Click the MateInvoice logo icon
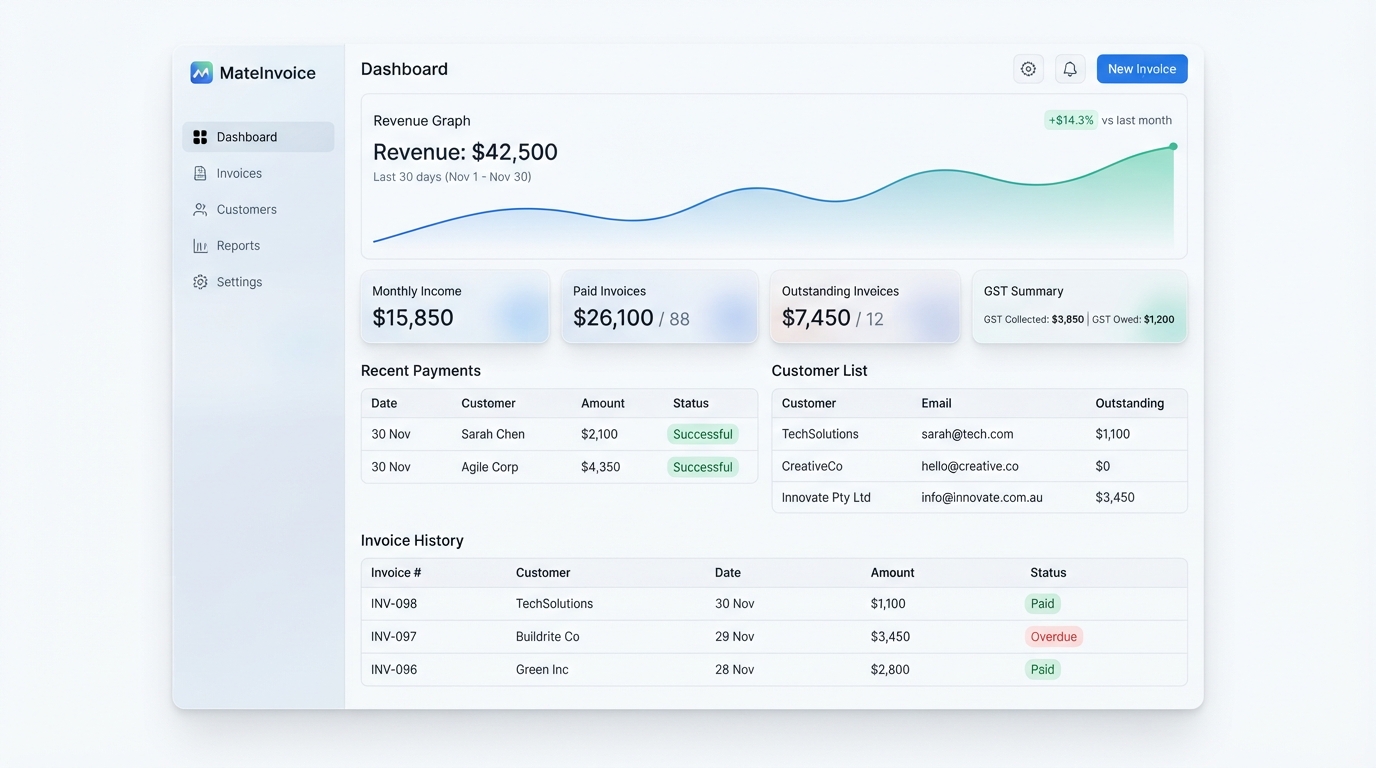The image size is (1376, 768). (202, 73)
